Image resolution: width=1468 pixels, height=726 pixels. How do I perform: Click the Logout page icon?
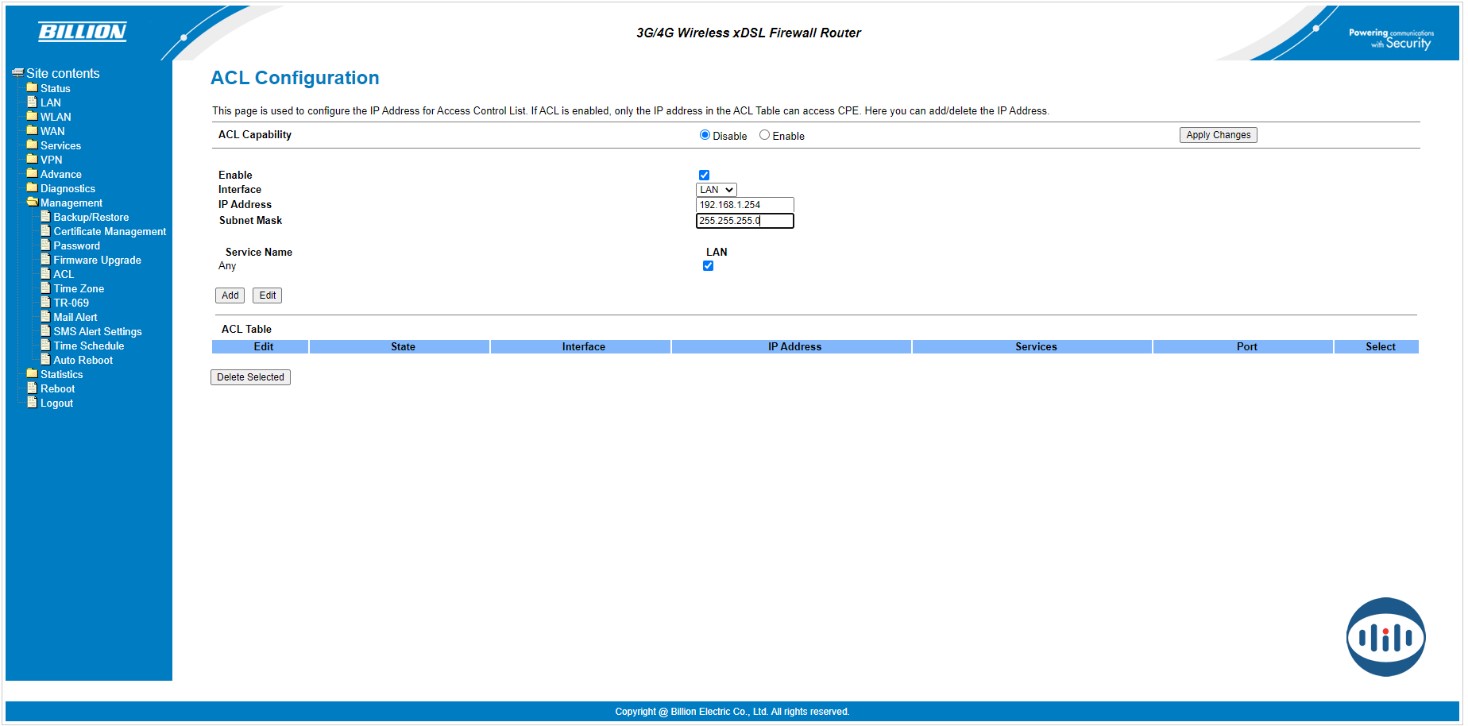click(32, 403)
